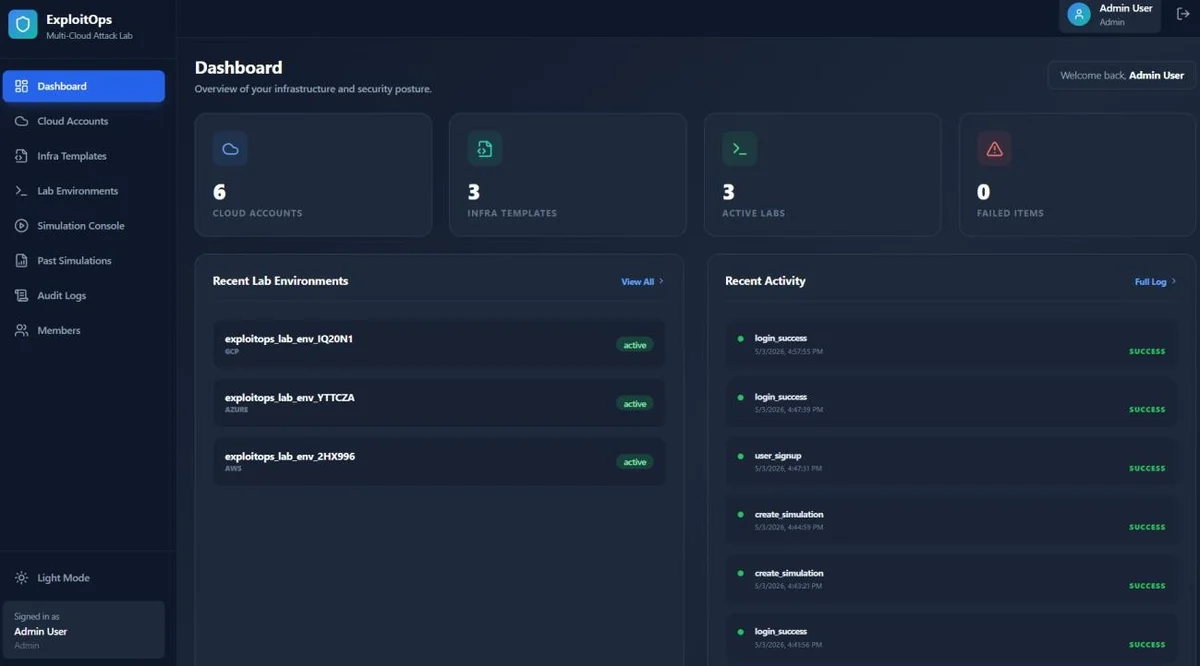Click the Recent Lab Environments heading

coord(280,281)
